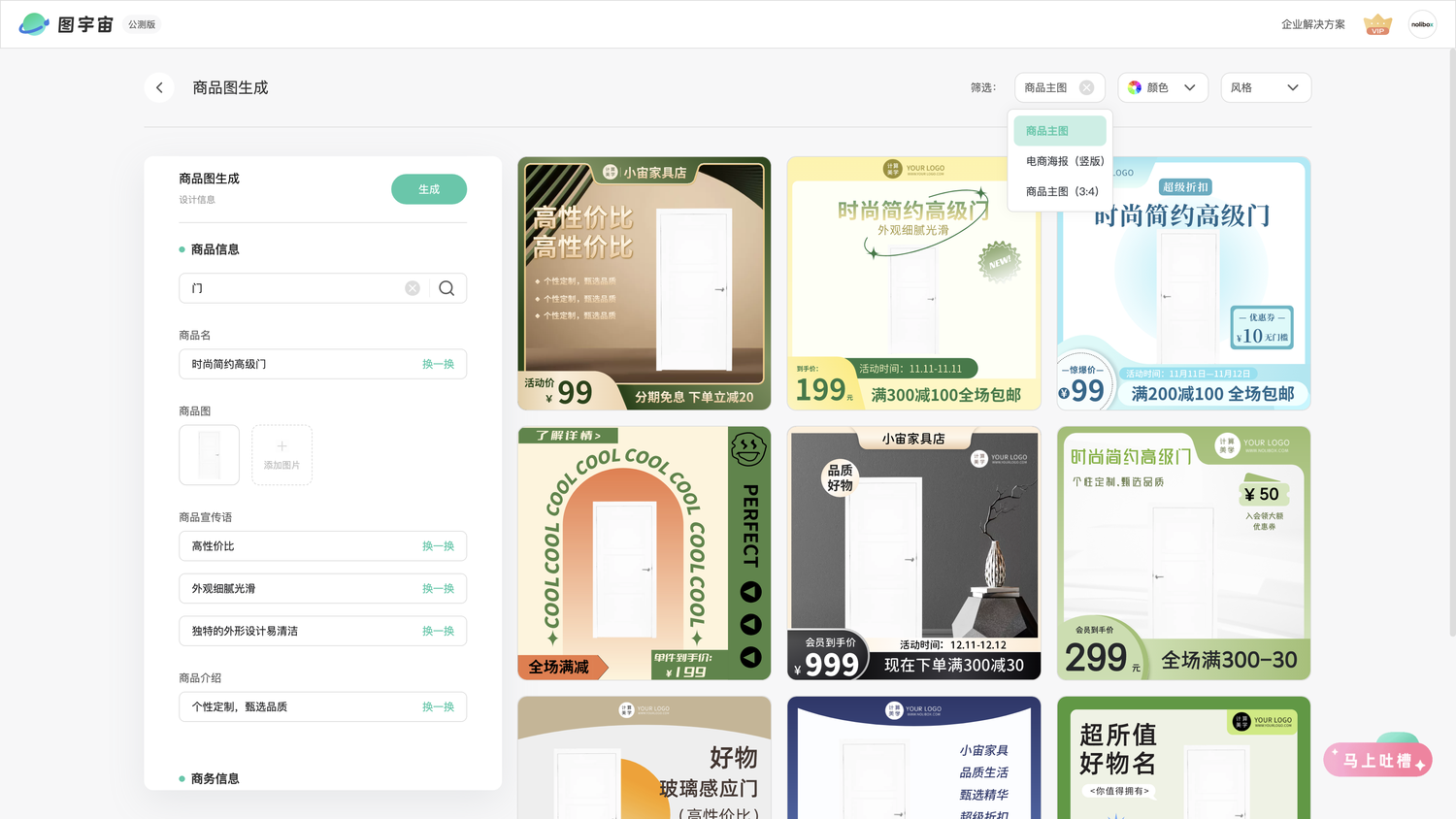This screenshot has width=1456, height=819.
Task: Open the 风格 filter dropdown
Action: coord(1266,87)
